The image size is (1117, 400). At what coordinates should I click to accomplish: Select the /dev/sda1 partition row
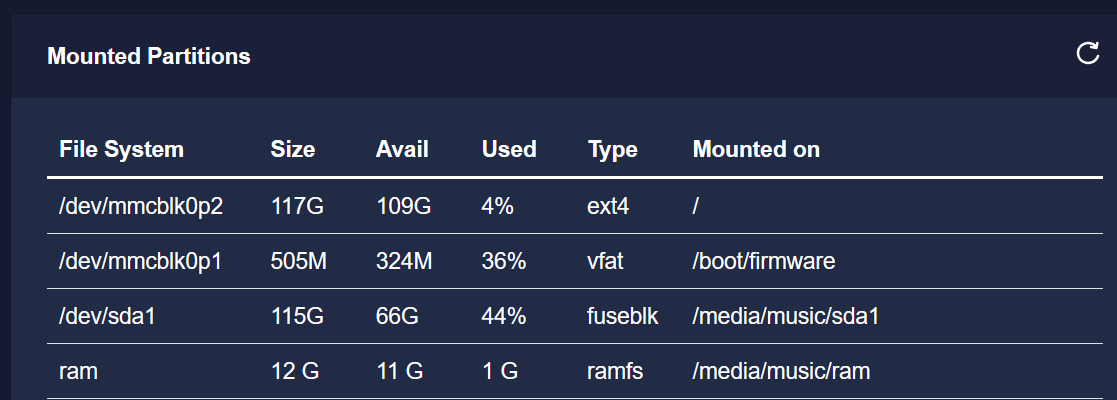coord(575,316)
